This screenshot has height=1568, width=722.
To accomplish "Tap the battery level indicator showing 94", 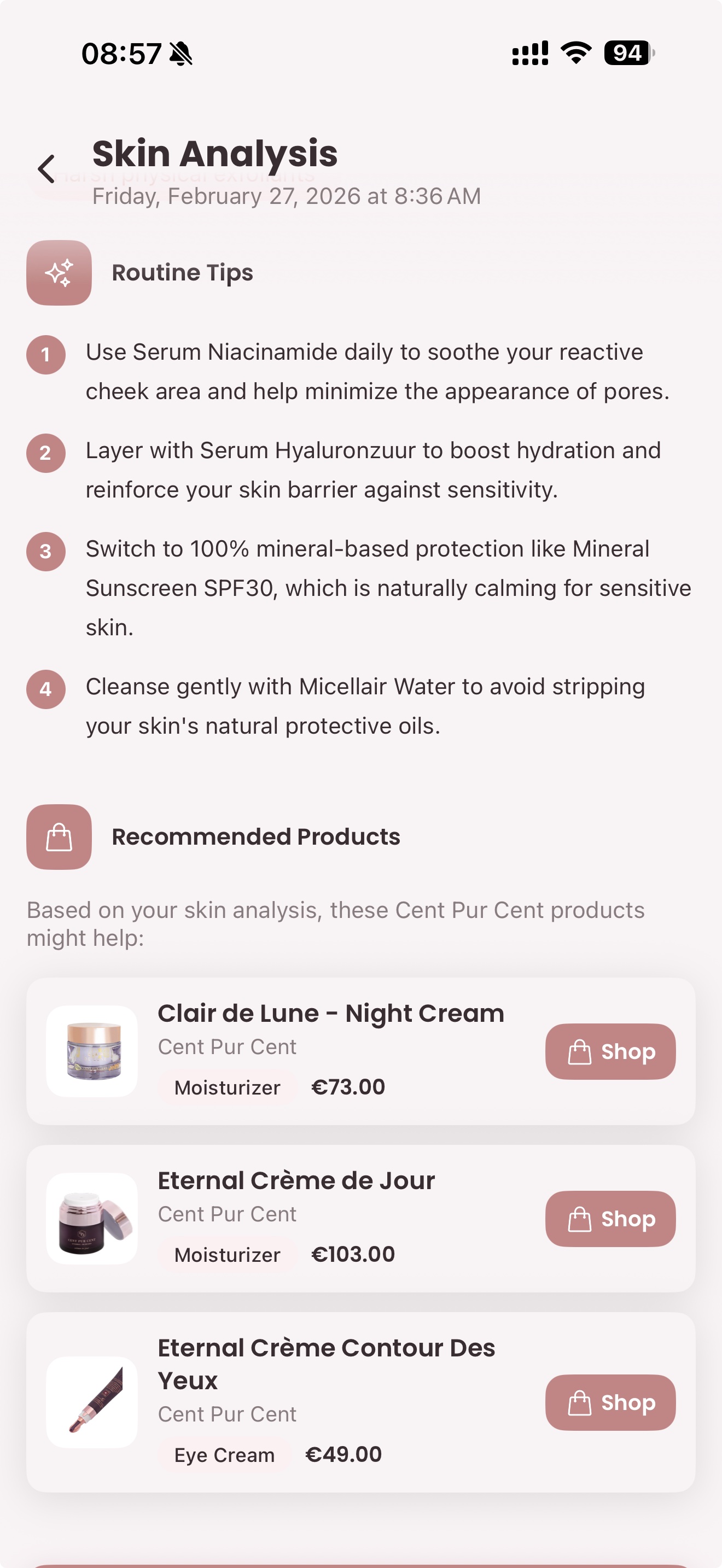I will click(x=627, y=54).
